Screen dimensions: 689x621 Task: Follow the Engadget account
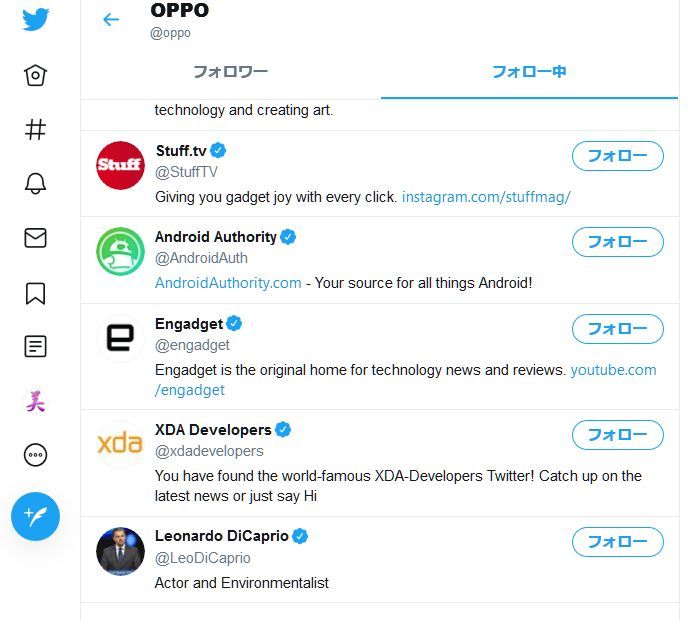pyautogui.click(x=617, y=329)
